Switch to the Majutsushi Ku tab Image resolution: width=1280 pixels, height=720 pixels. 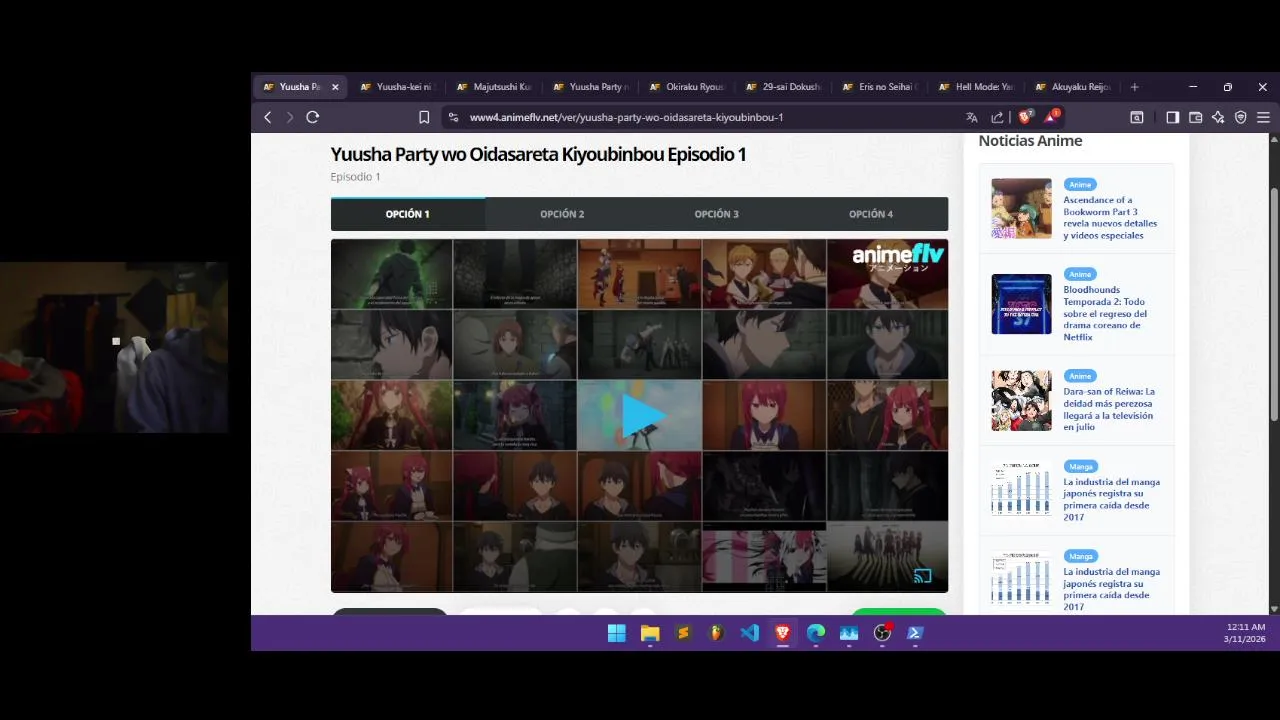[x=493, y=87]
